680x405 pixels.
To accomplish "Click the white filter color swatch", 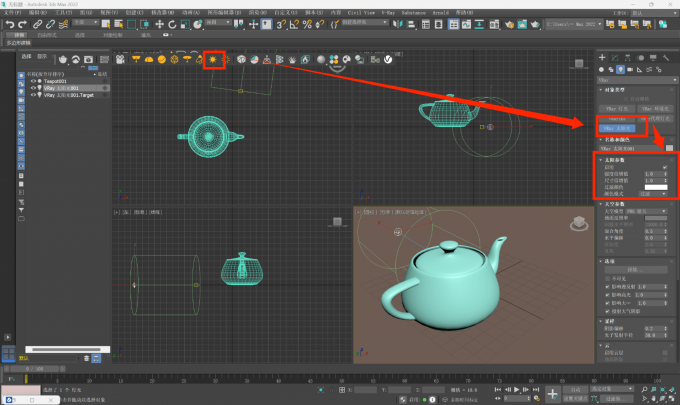I will 656,187.
